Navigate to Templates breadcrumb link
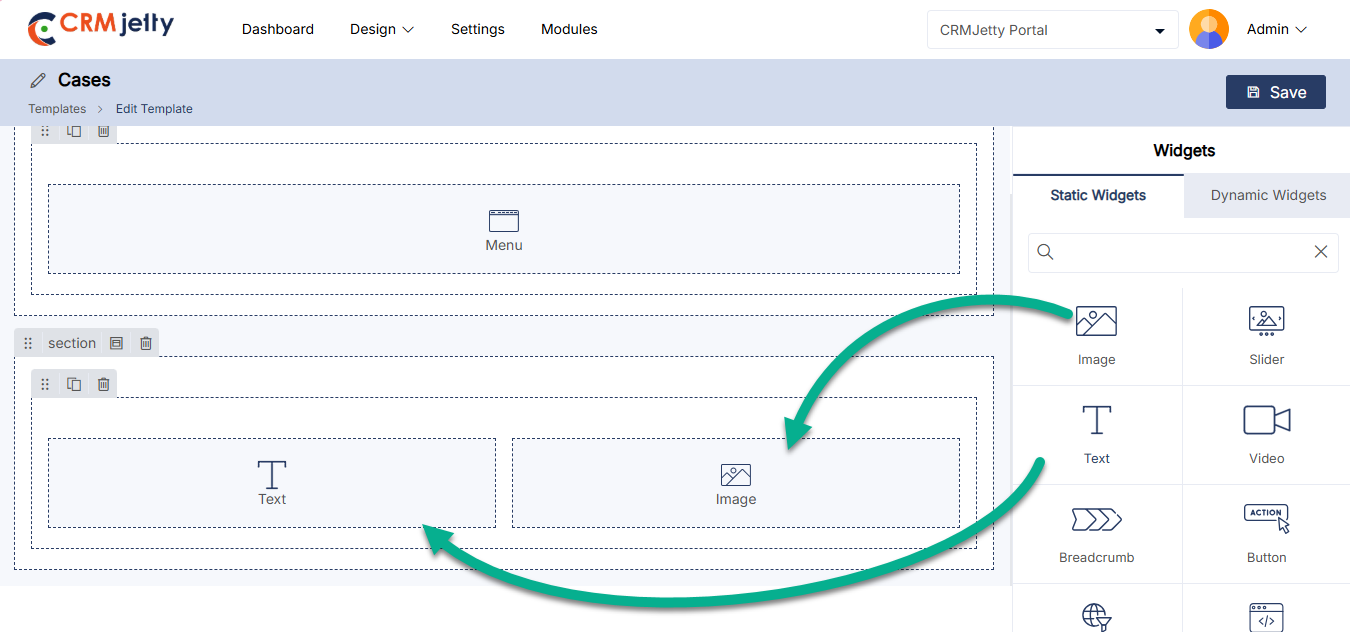This screenshot has width=1350, height=632. tap(57, 109)
